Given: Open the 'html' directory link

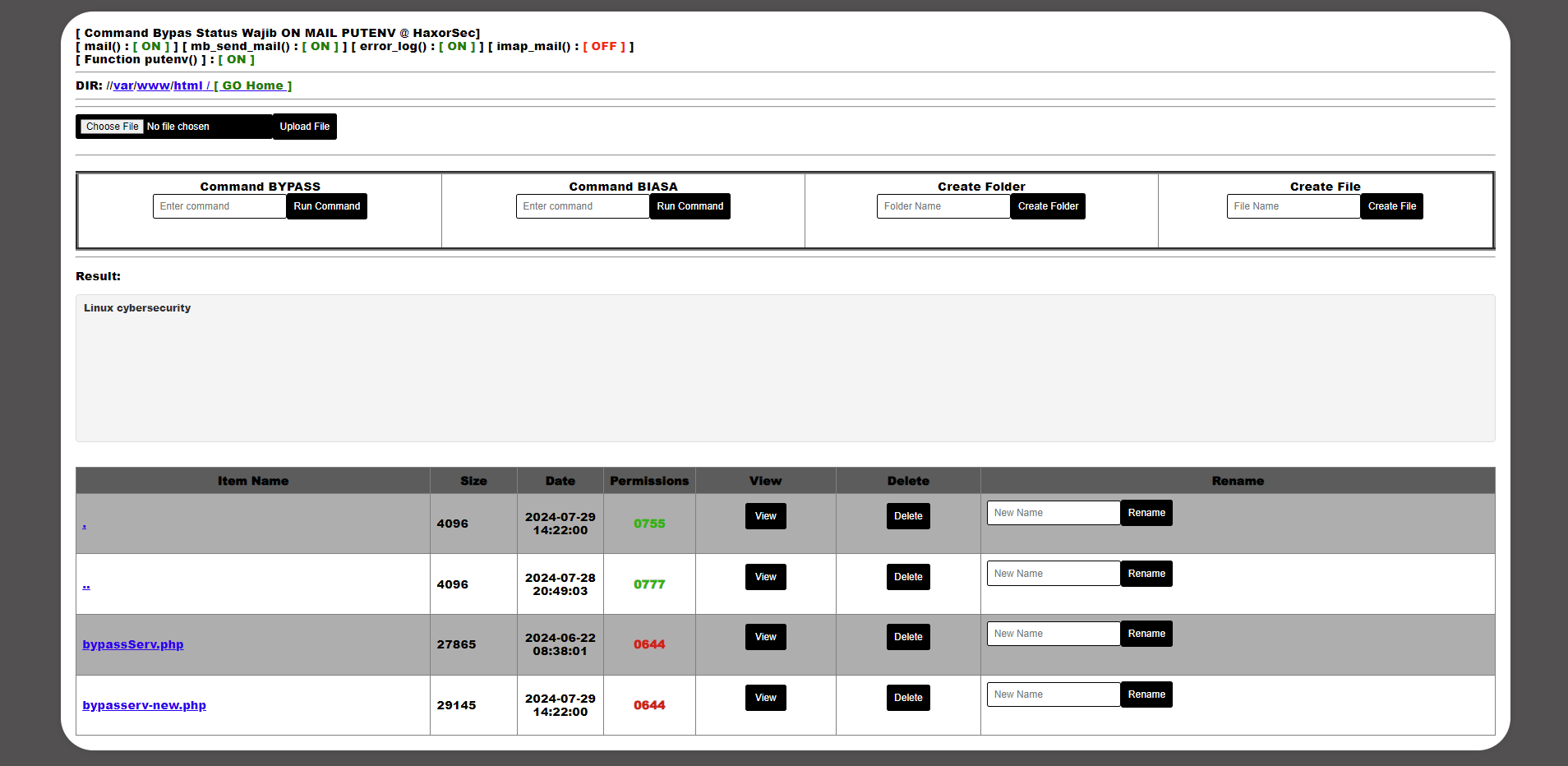Looking at the screenshot, I should point(188,85).
